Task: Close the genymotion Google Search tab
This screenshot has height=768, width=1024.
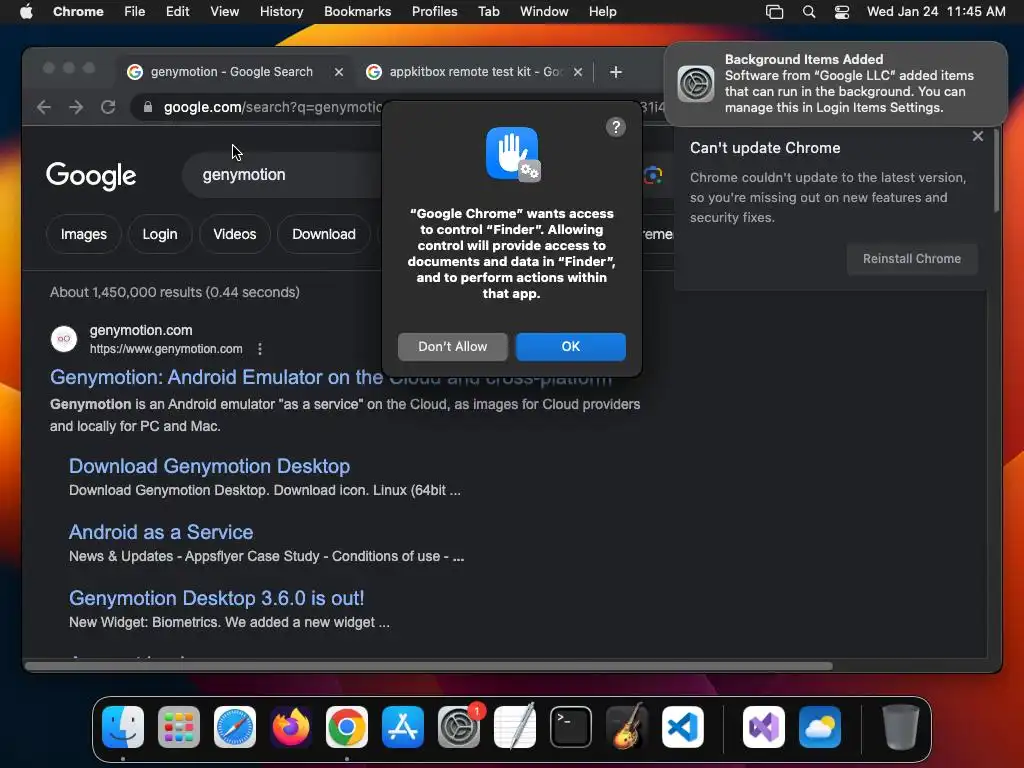Action: [338, 72]
